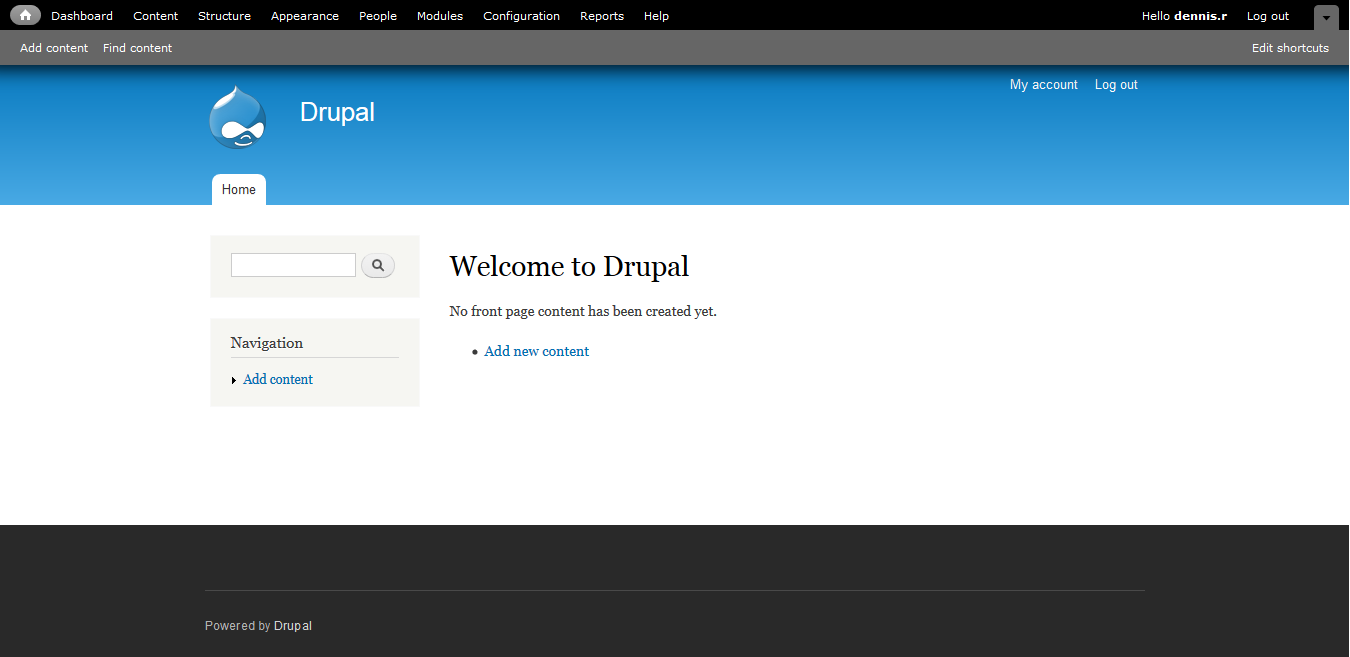Select the Home tab
The image size is (1350, 657).
(x=239, y=190)
